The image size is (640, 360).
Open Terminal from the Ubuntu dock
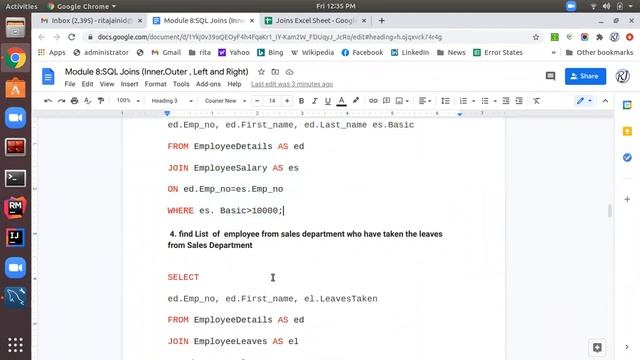16,178
